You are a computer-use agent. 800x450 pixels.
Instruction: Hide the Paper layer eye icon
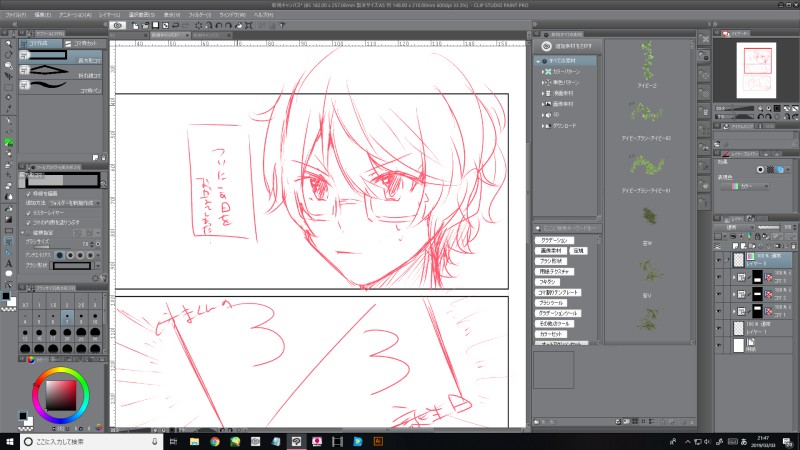pyautogui.click(x=719, y=345)
